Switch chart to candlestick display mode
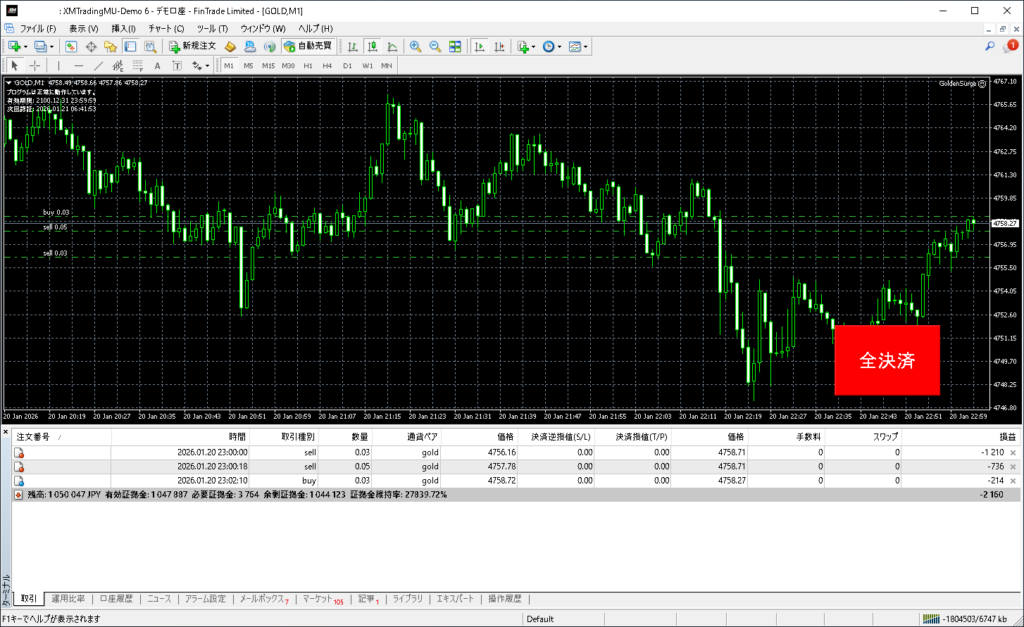1024x627 pixels. [372, 46]
